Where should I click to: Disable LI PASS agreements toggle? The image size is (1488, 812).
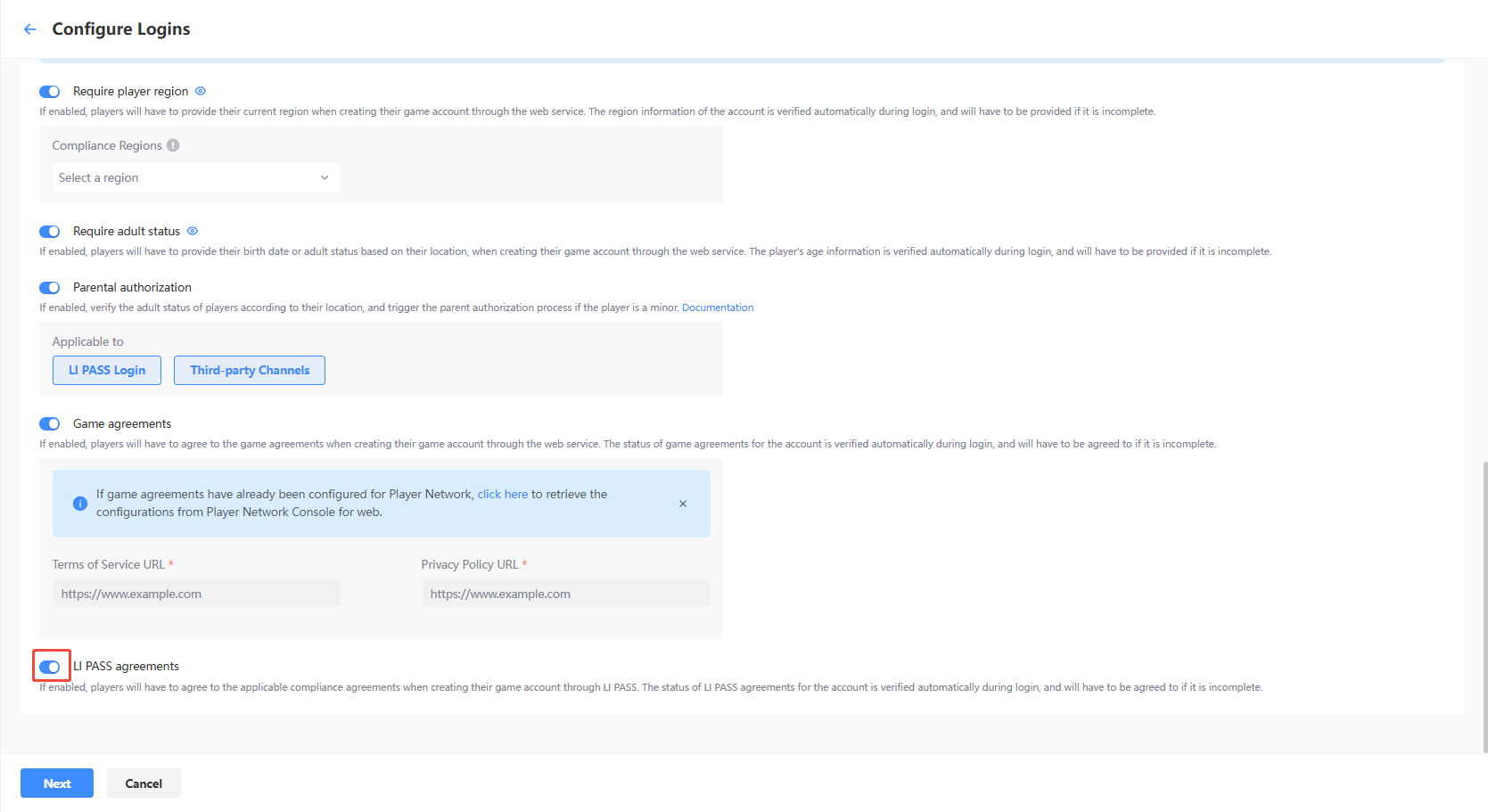pos(50,667)
